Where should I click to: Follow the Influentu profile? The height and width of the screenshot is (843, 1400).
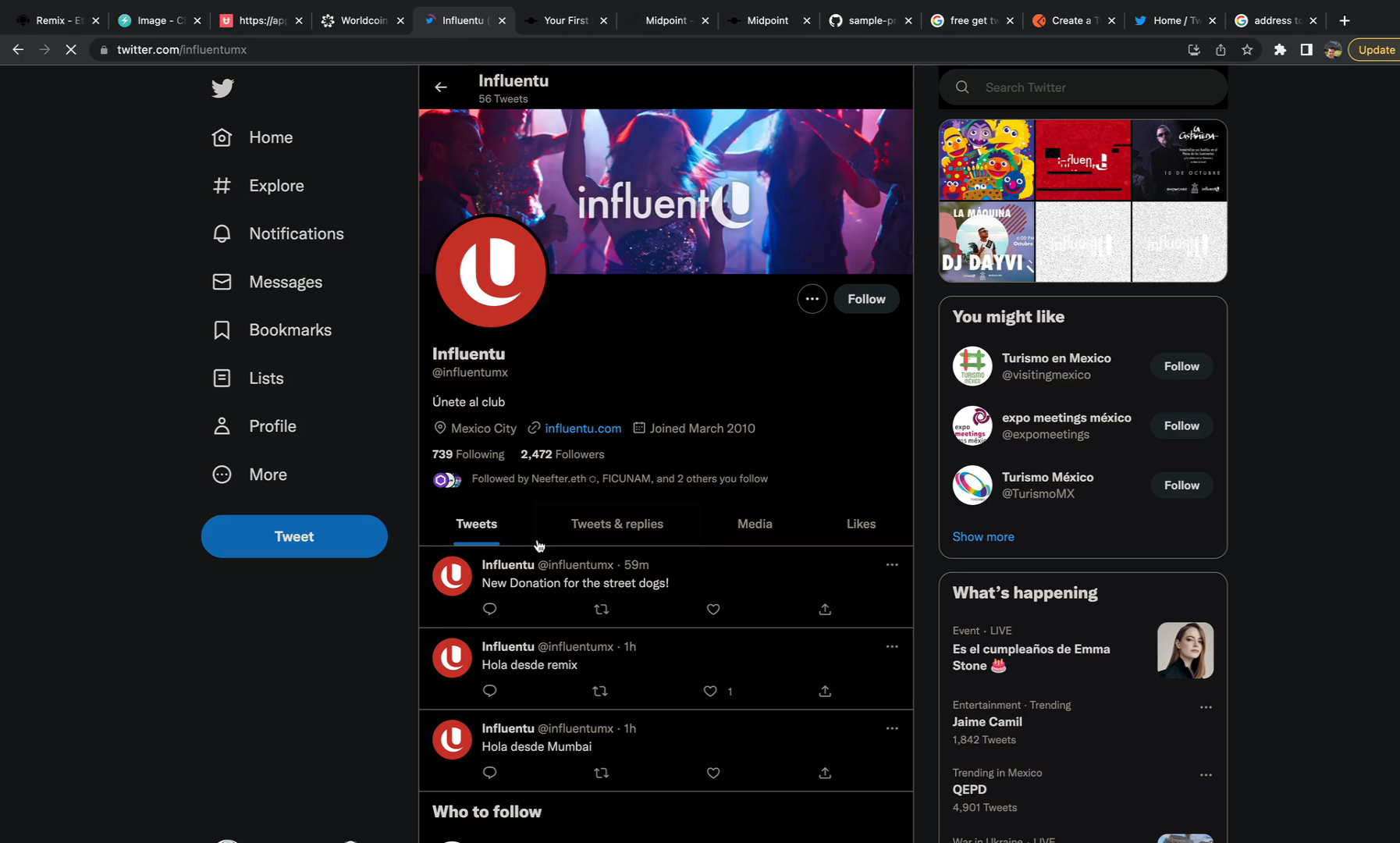tap(866, 299)
